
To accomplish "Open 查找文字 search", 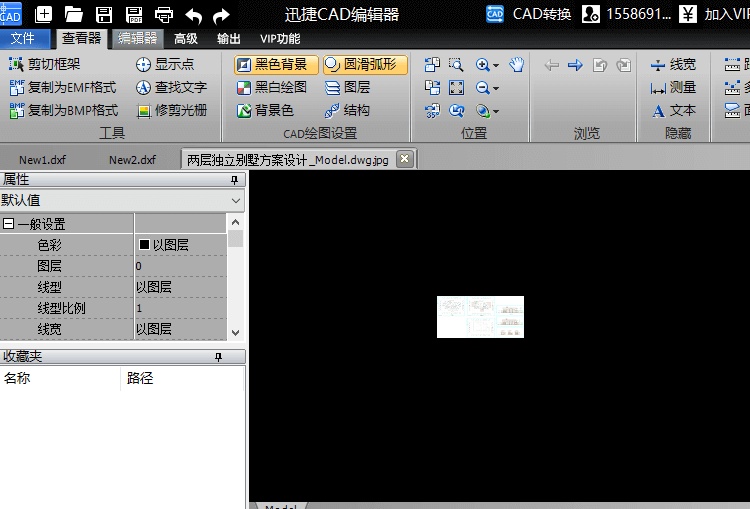I will point(171,88).
